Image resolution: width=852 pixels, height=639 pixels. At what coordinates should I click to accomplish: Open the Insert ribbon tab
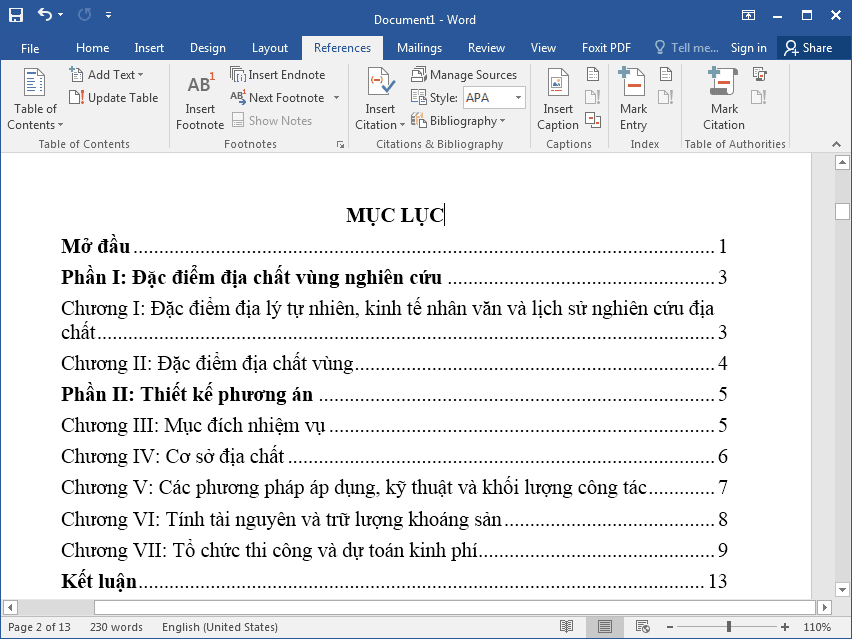148,47
